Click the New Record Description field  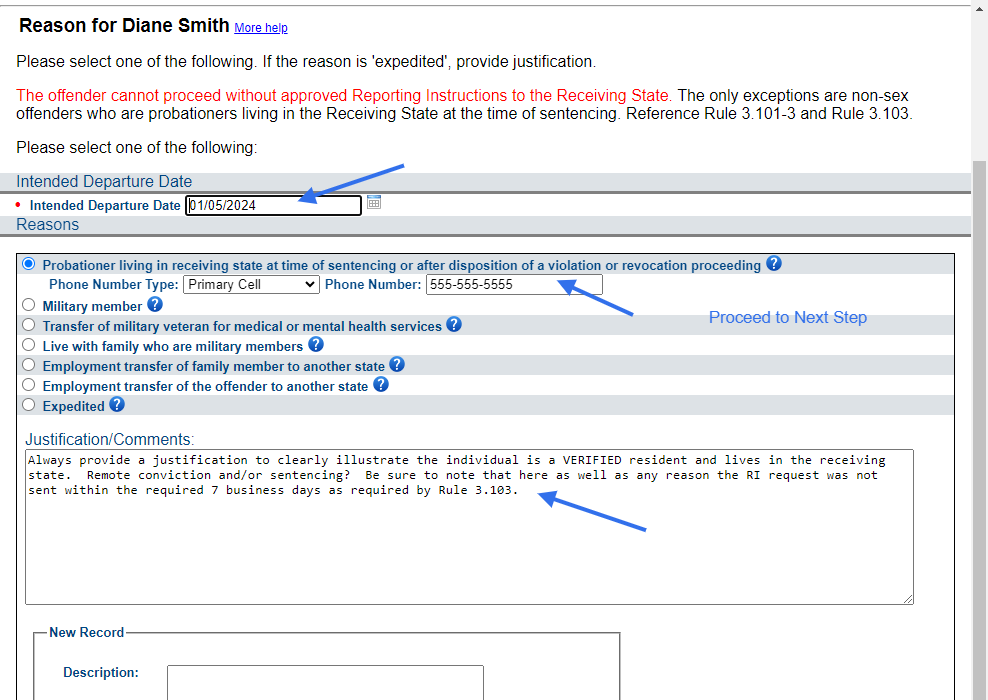(x=325, y=682)
